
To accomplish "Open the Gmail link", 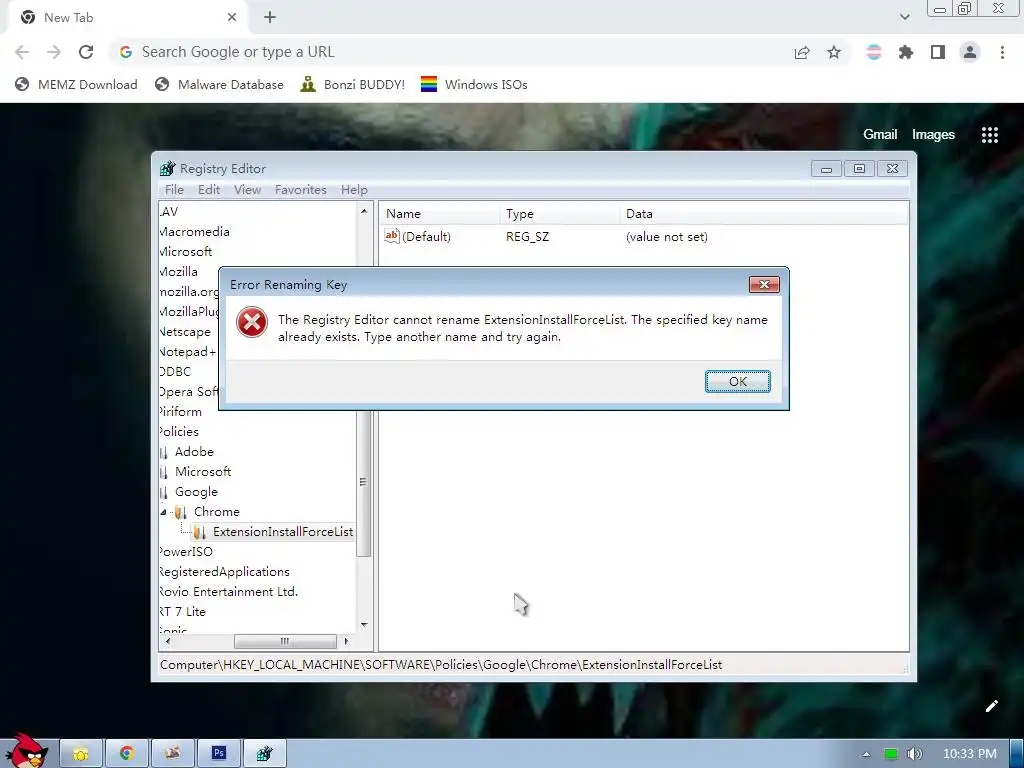I will tap(880, 134).
